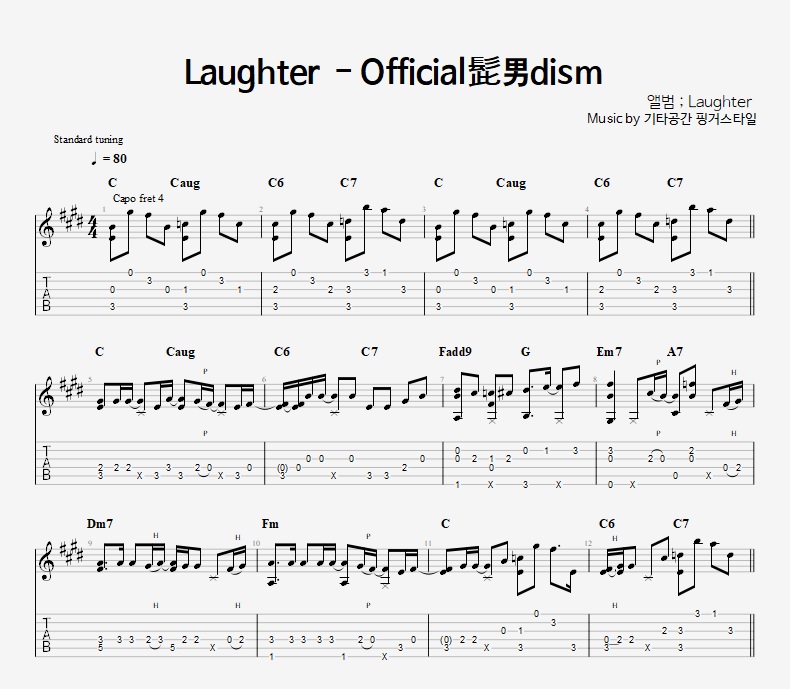
Task: Click the title "Laughter - Official髭男dism"
Action: [x=393, y=73]
